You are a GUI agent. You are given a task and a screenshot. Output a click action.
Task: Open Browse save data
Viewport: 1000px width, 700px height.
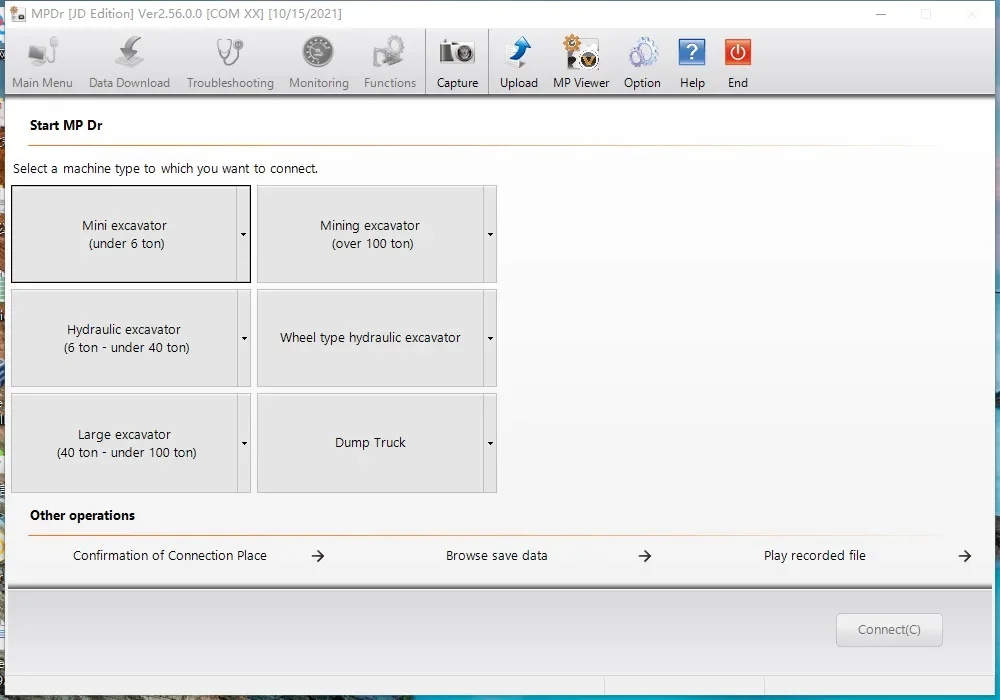click(497, 555)
